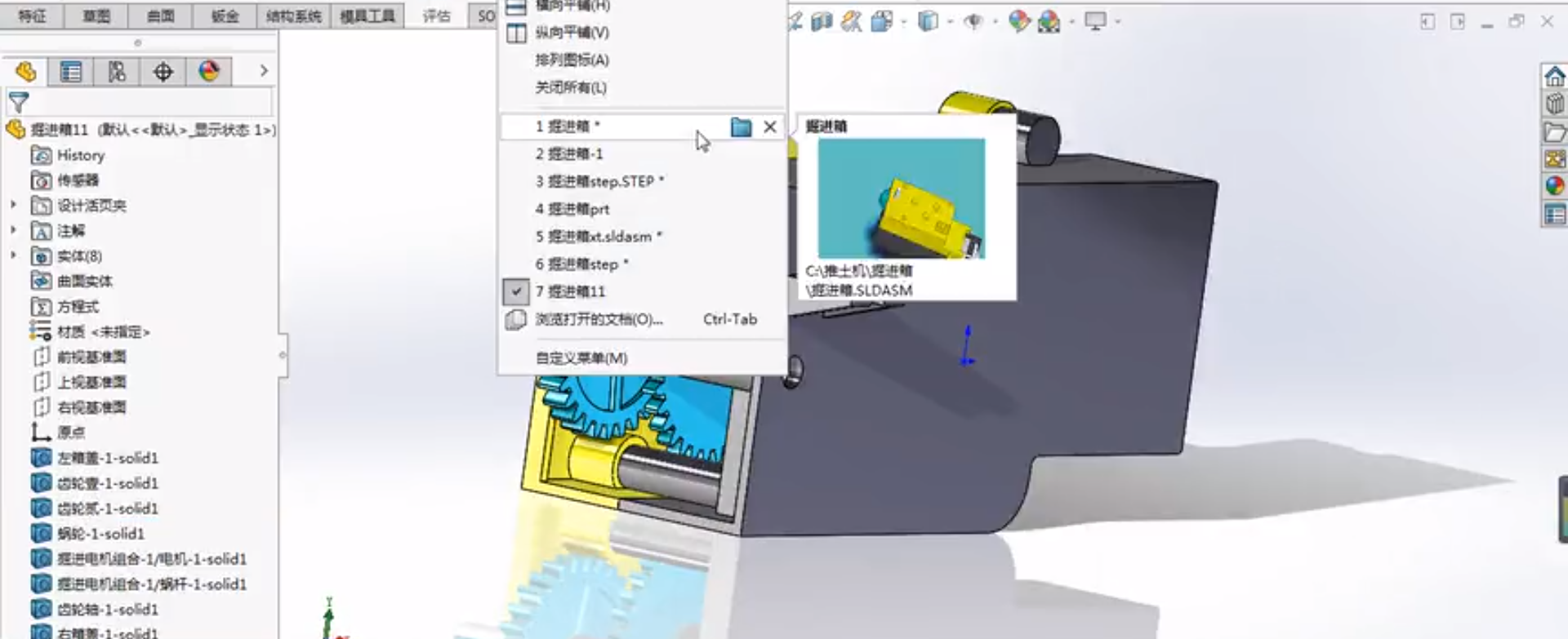Click the folder icon beside document 1 掘进箱

pyautogui.click(x=741, y=126)
